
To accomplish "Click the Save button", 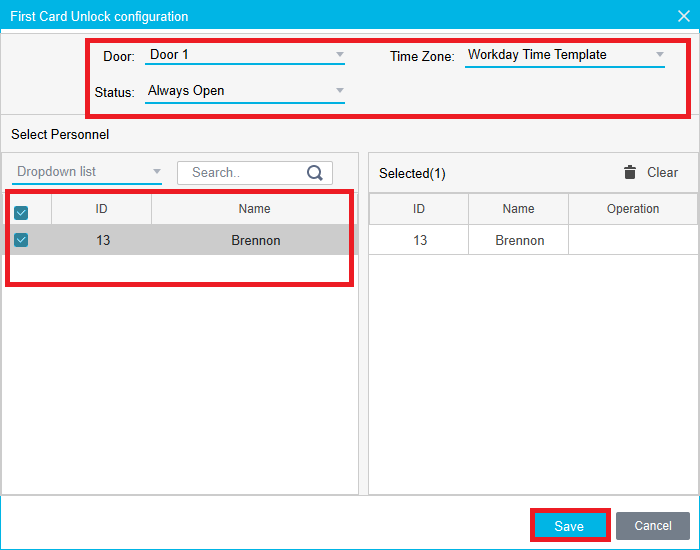I will (x=569, y=526).
